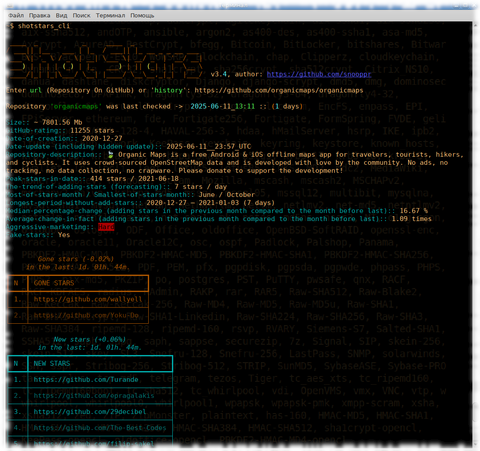Open new star link github.com/The-Best-Codes
Viewport: 480px width, 451px height.
(x=100, y=428)
